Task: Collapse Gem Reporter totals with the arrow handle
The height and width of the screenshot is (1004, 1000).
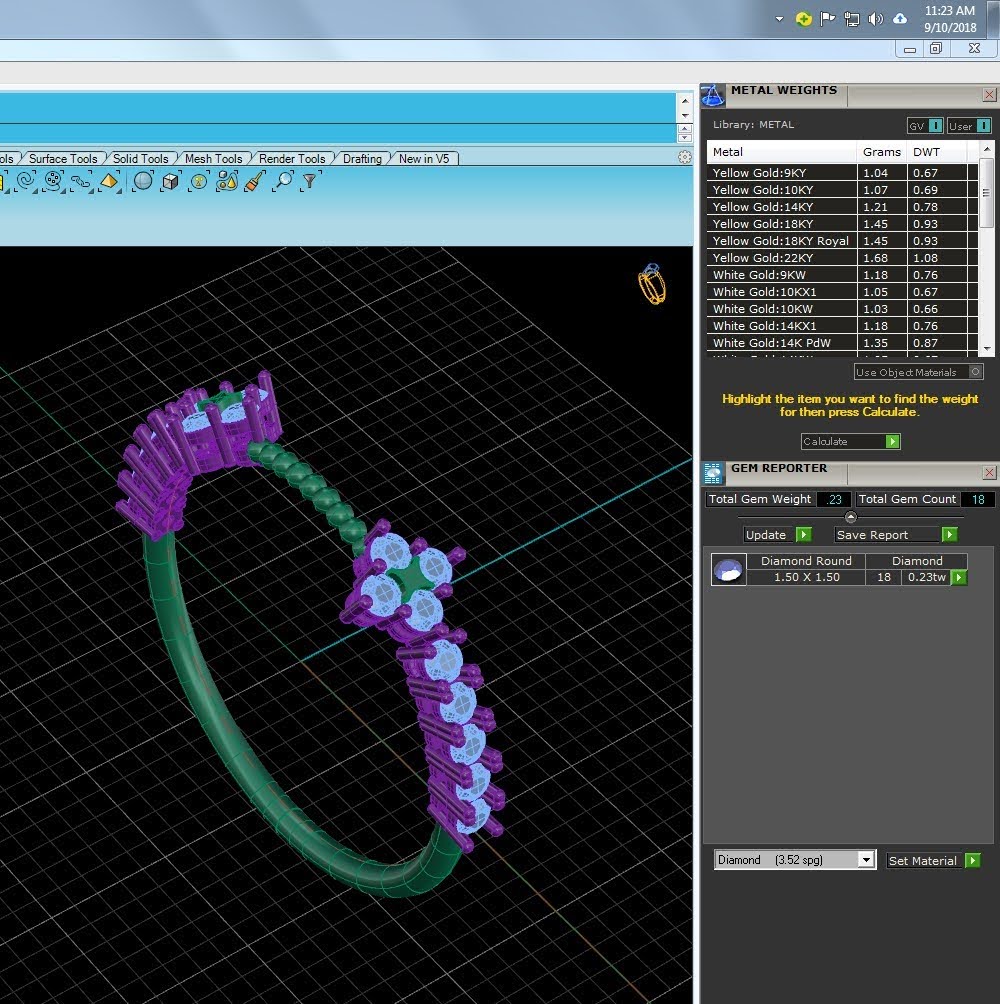Action: pos(850,517)
